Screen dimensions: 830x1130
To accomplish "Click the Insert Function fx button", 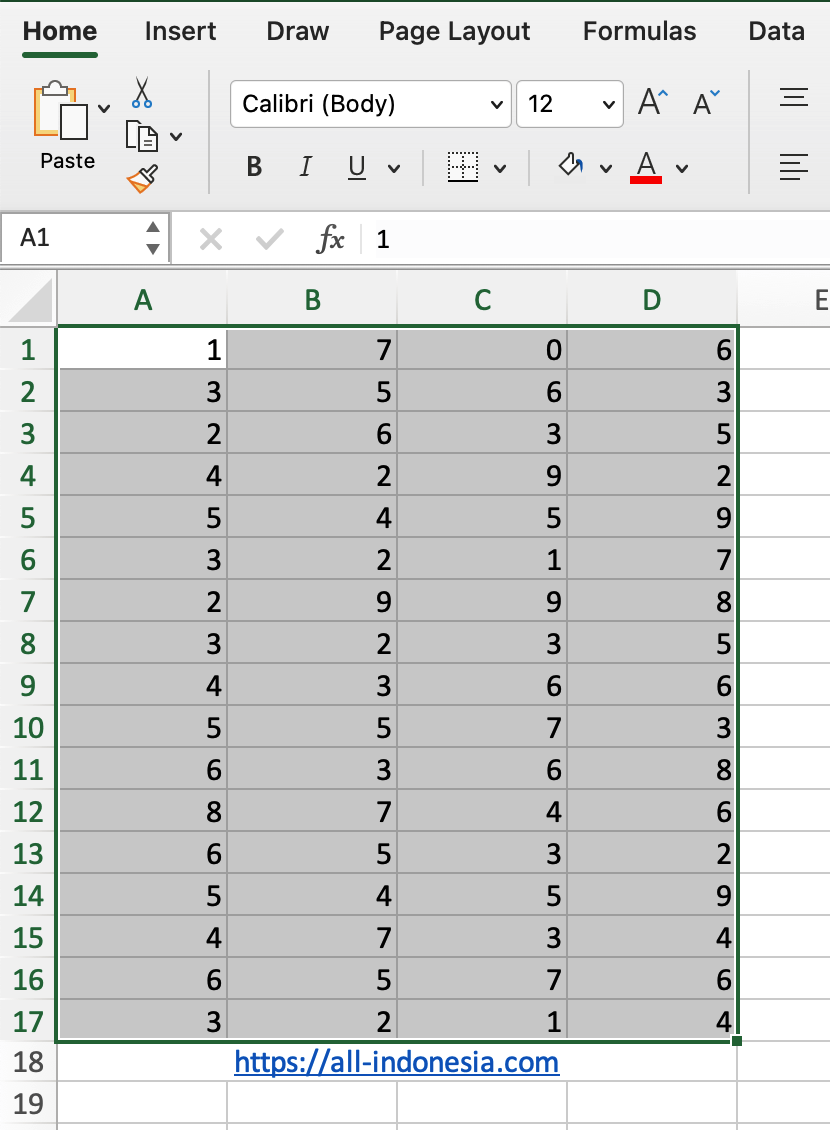I will tap(330, 238).
